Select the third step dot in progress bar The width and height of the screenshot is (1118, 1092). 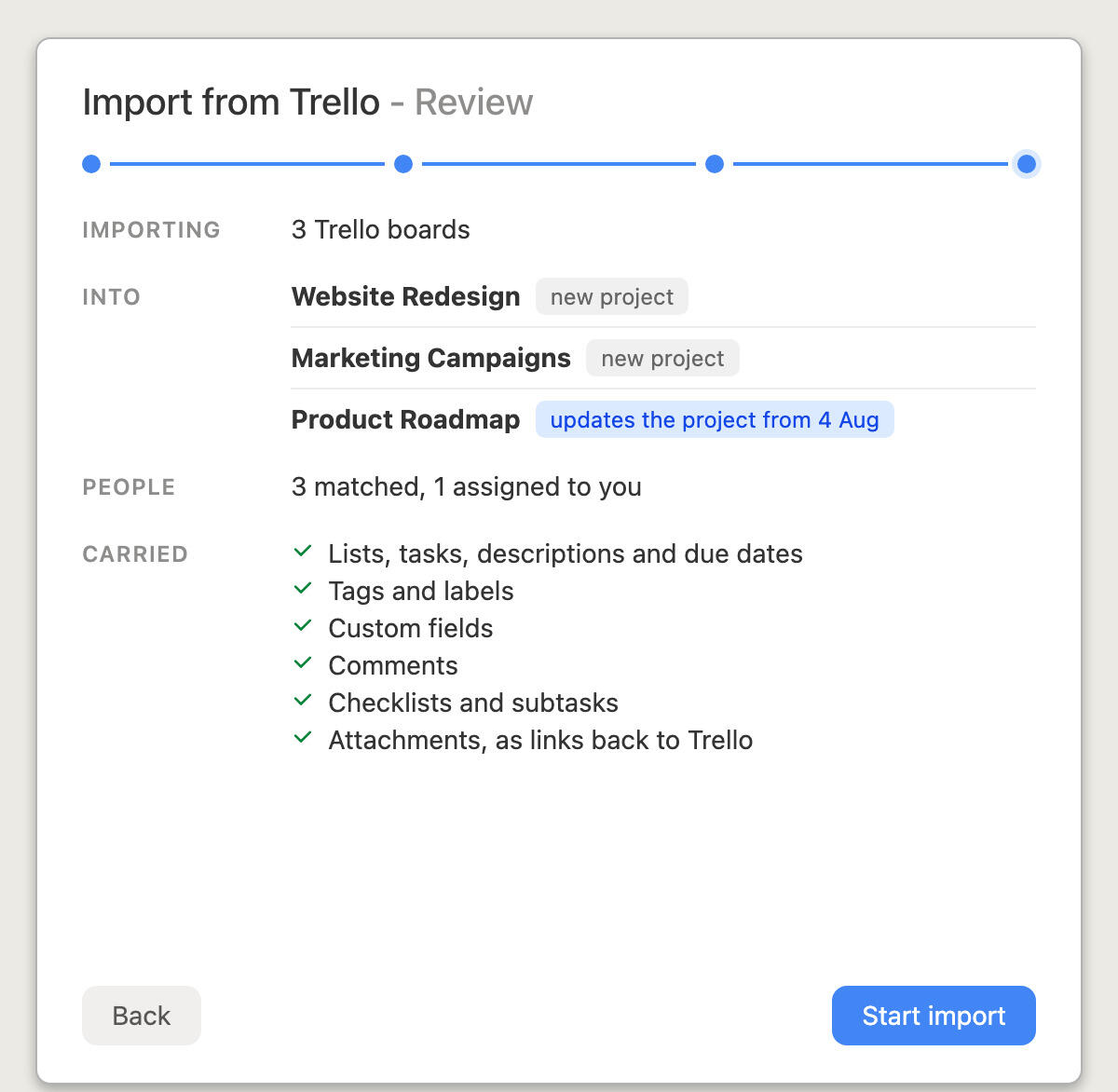tap(715, 164)
